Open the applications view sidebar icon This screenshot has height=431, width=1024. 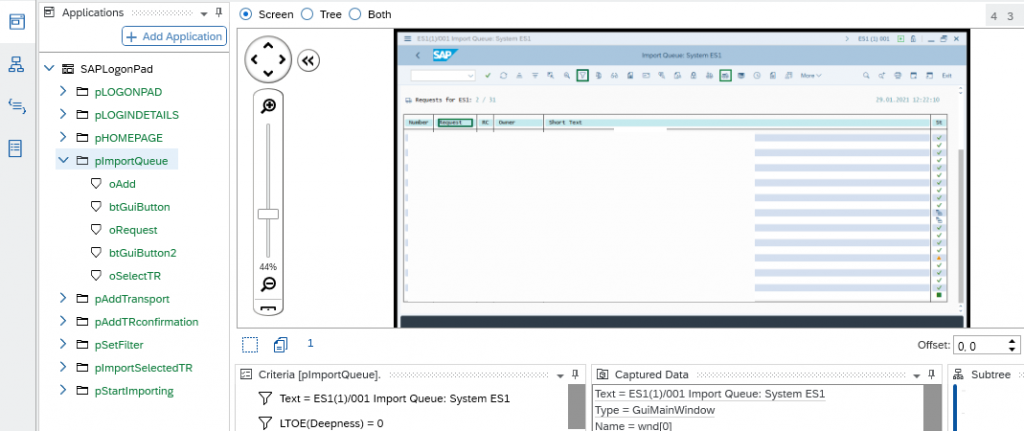[x=16, y=22]
